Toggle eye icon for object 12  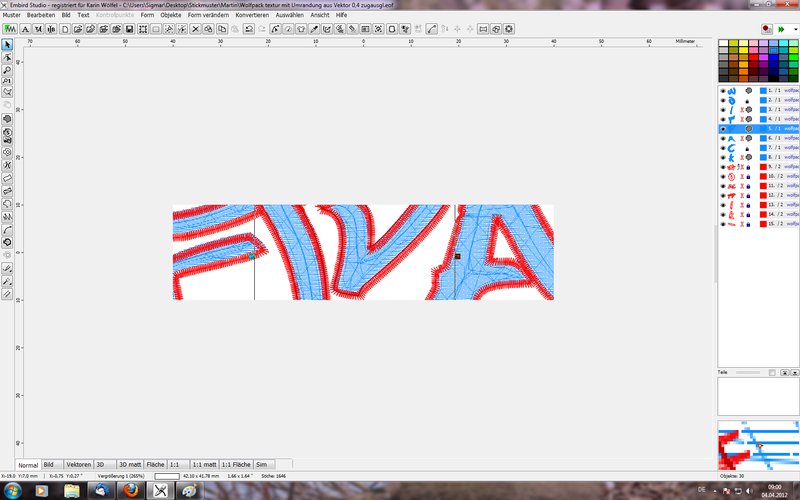[722, 195]
